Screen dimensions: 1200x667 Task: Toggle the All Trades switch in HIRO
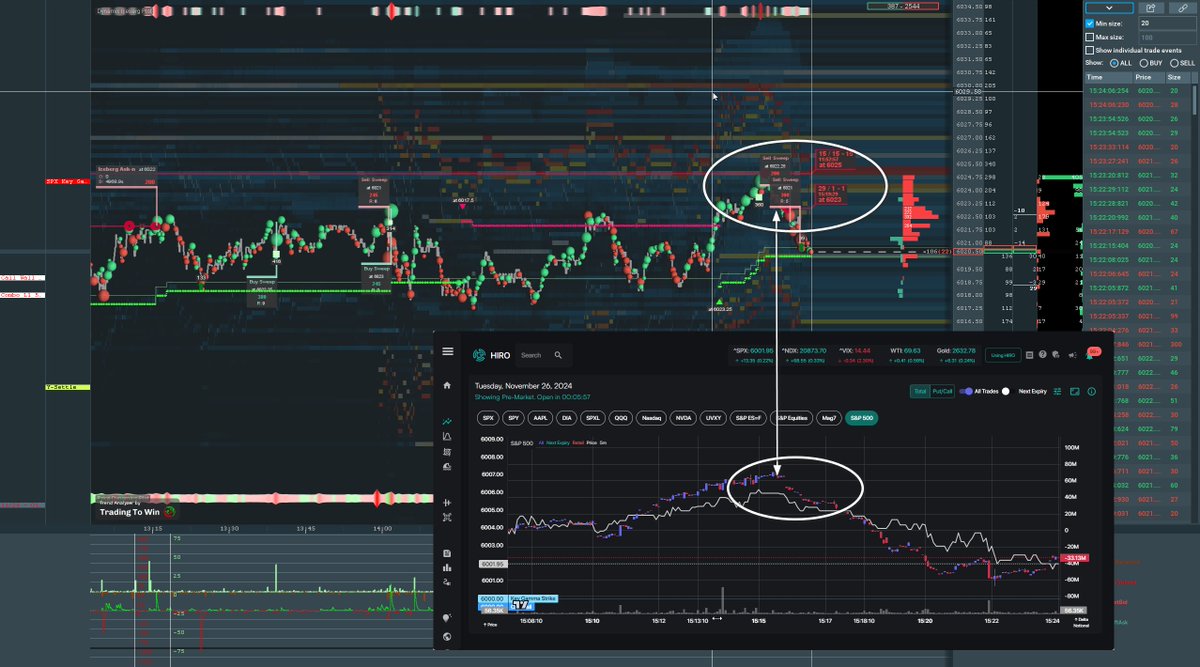(x=966, y=391)
